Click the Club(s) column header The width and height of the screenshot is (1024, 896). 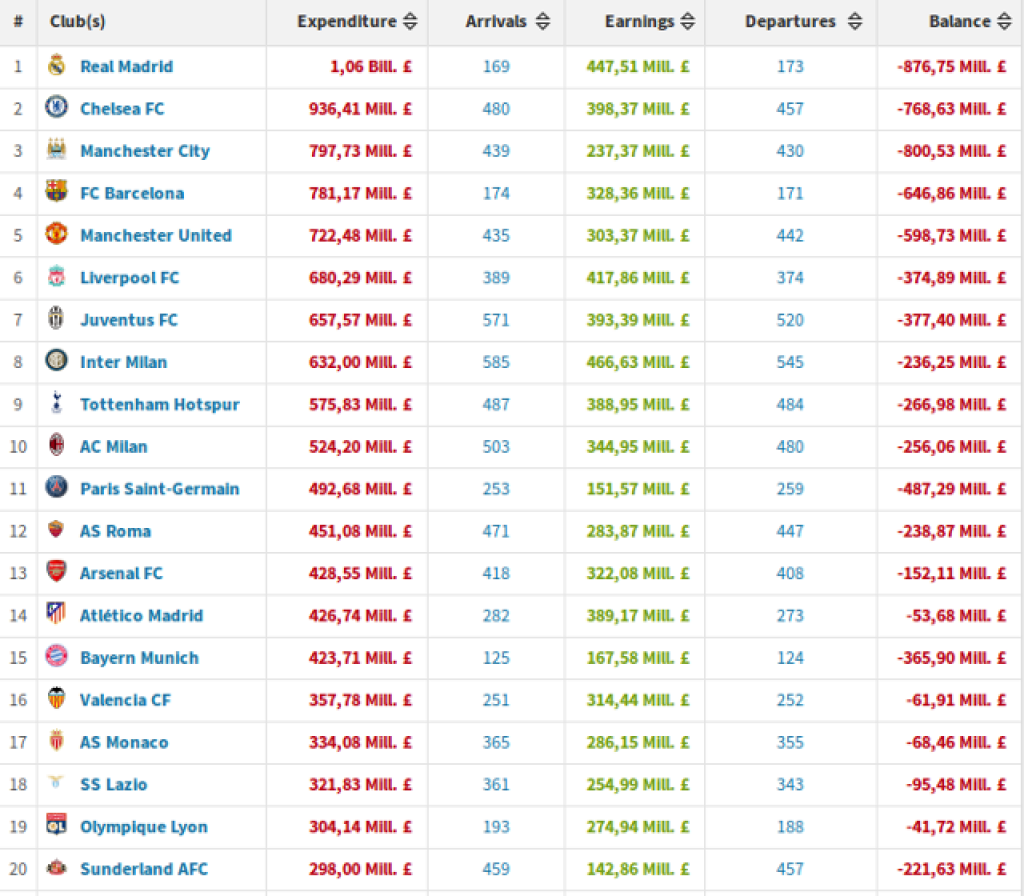pyautogui.click(x=77, y=22)
